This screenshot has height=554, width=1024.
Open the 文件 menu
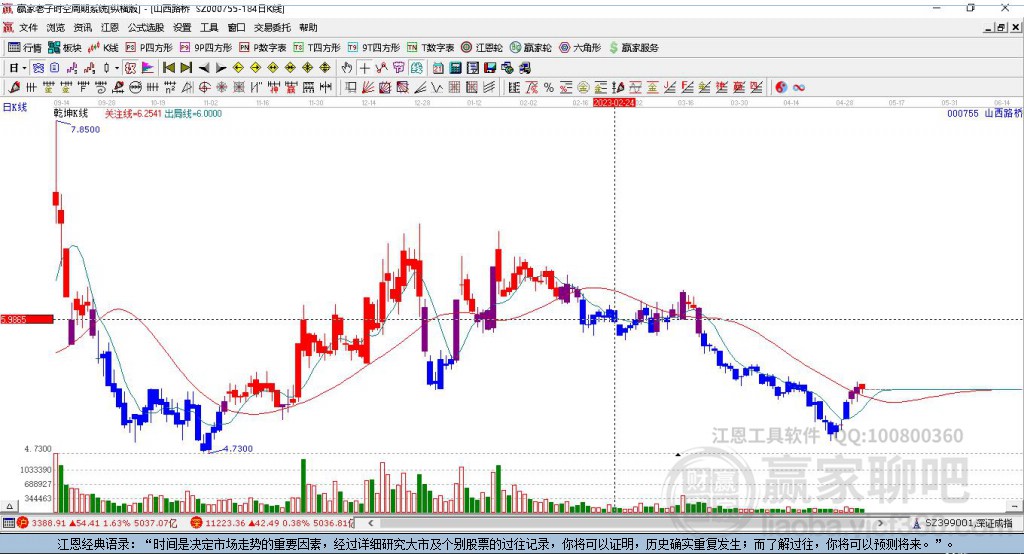click(x=28, y=27)
